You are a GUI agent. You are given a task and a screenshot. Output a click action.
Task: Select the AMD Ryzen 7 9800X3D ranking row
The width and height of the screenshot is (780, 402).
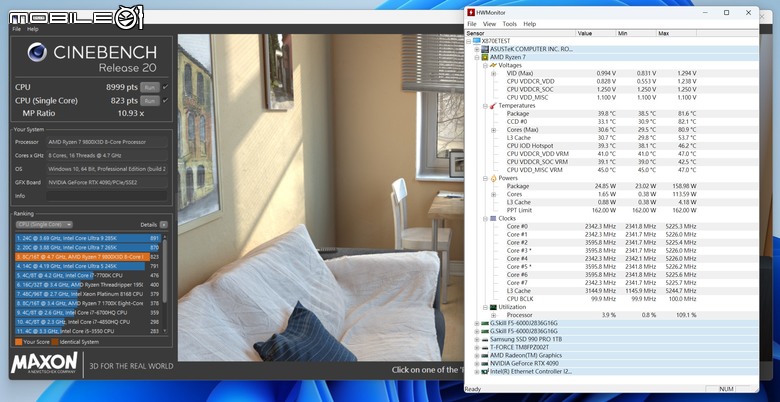(x=88, y=257)
